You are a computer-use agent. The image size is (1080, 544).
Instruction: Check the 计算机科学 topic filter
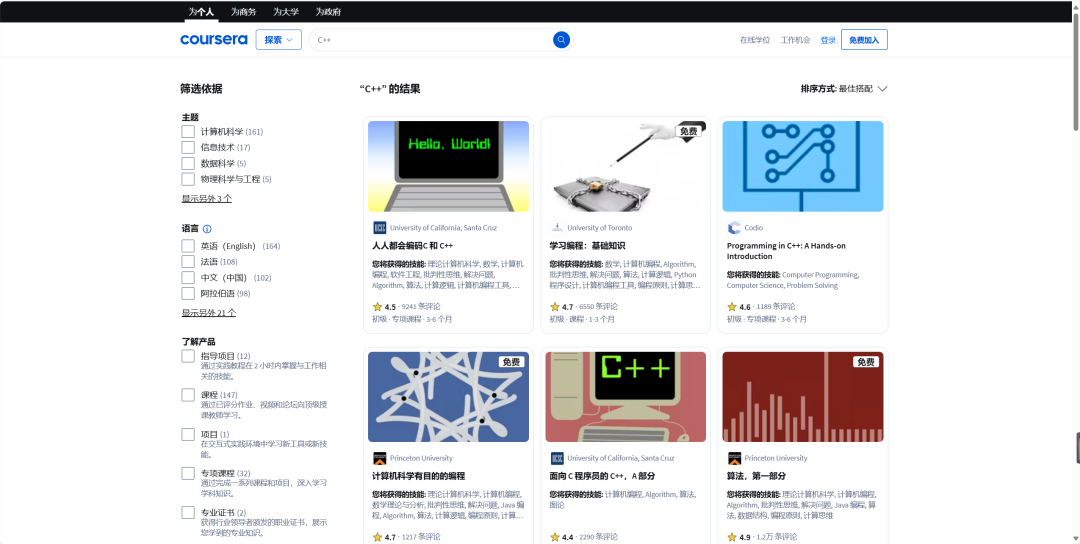coord(188,132)
